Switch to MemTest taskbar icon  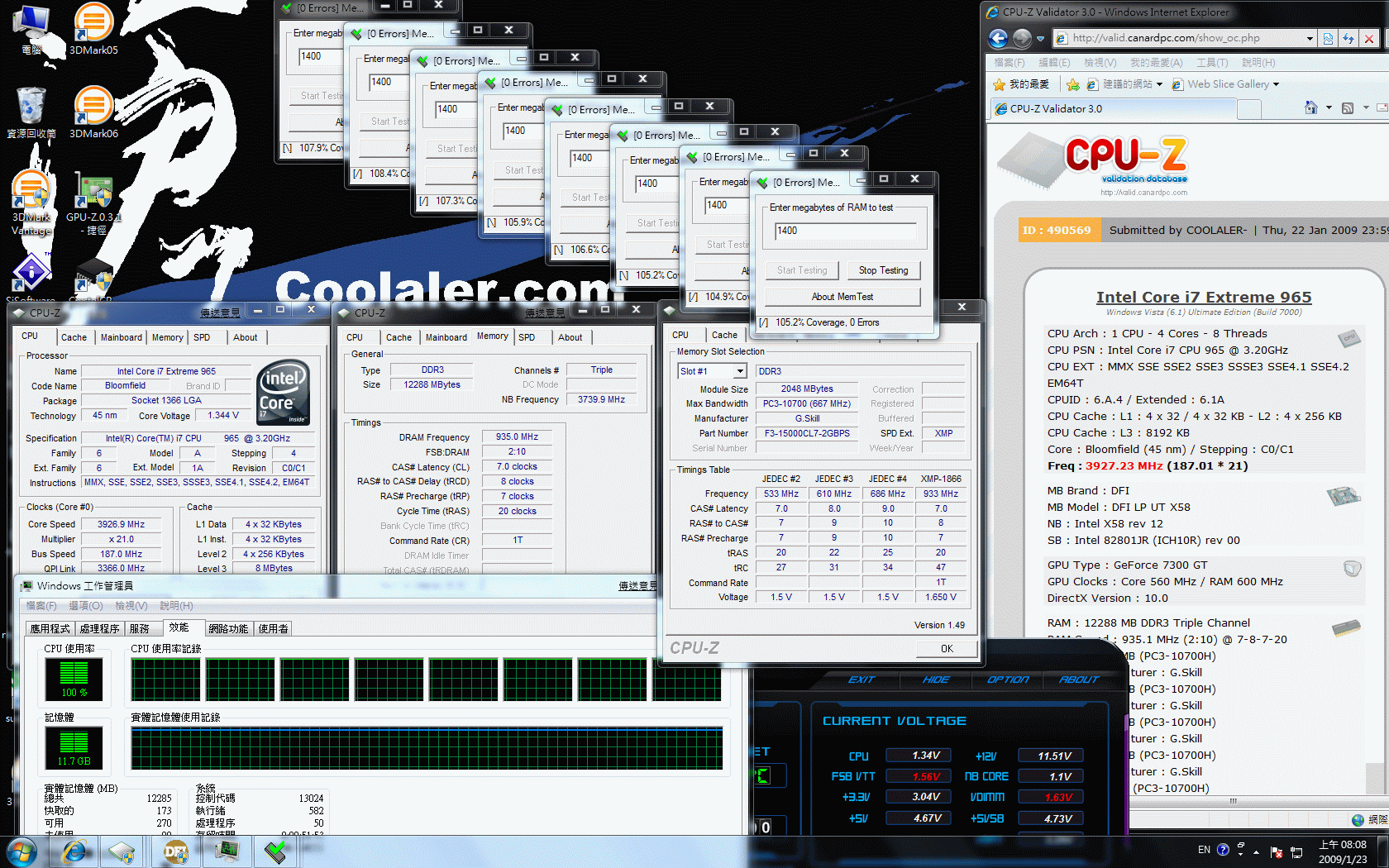pos(275,851)
